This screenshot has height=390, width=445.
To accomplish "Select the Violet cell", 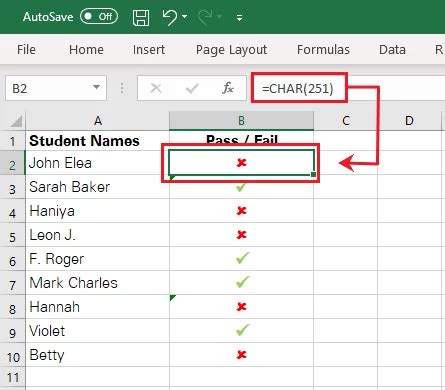I will [98, 331].
